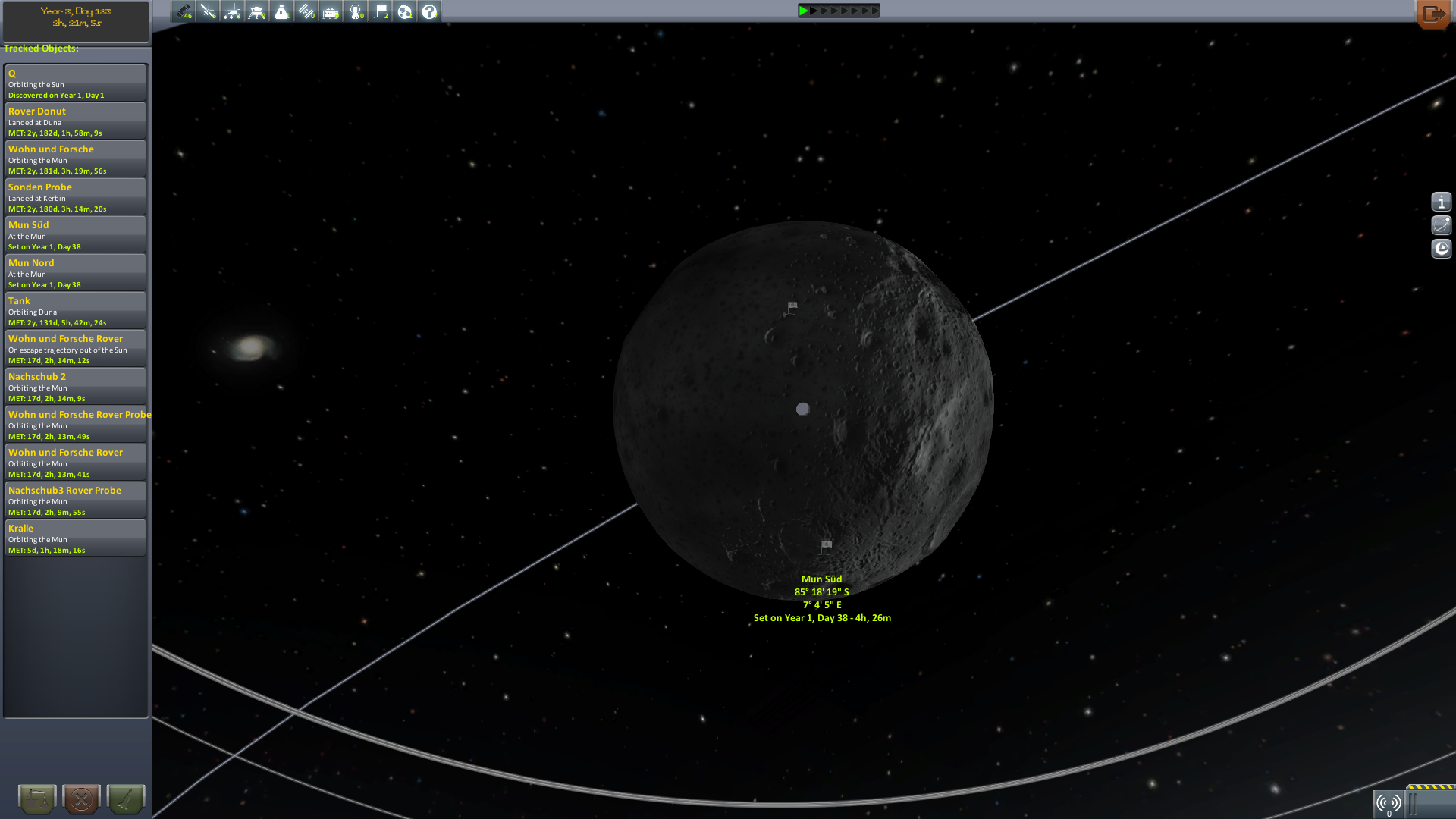Select Mun Nord flag entry

pyautogui.click(x=75, y=273)
